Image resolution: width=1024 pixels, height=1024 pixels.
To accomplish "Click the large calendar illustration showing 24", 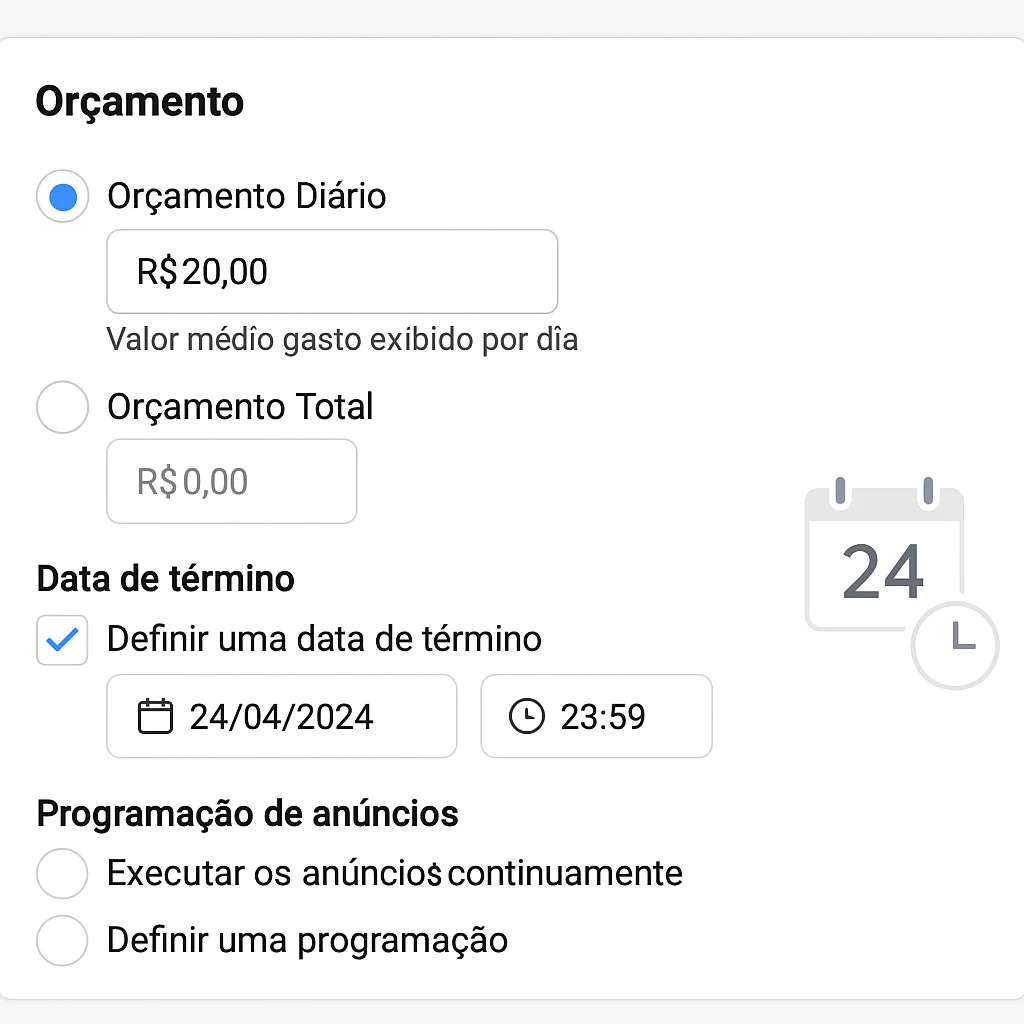I will (x=885, y=558).
